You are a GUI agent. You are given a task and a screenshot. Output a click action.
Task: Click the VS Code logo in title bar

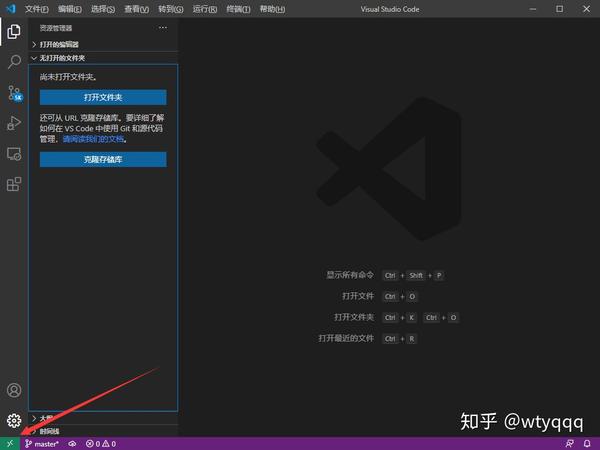point(11,8)
